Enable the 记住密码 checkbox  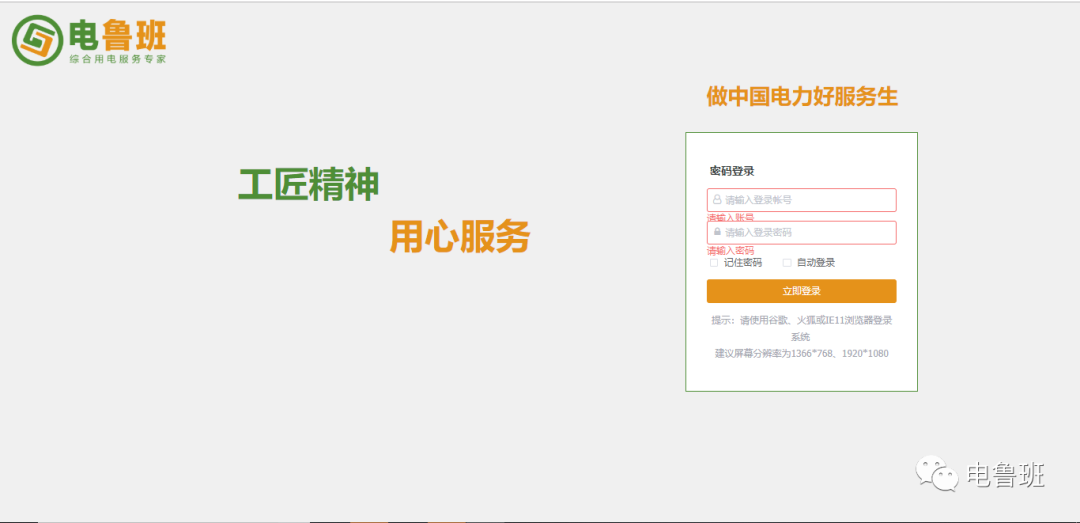(x=714, y=263)
